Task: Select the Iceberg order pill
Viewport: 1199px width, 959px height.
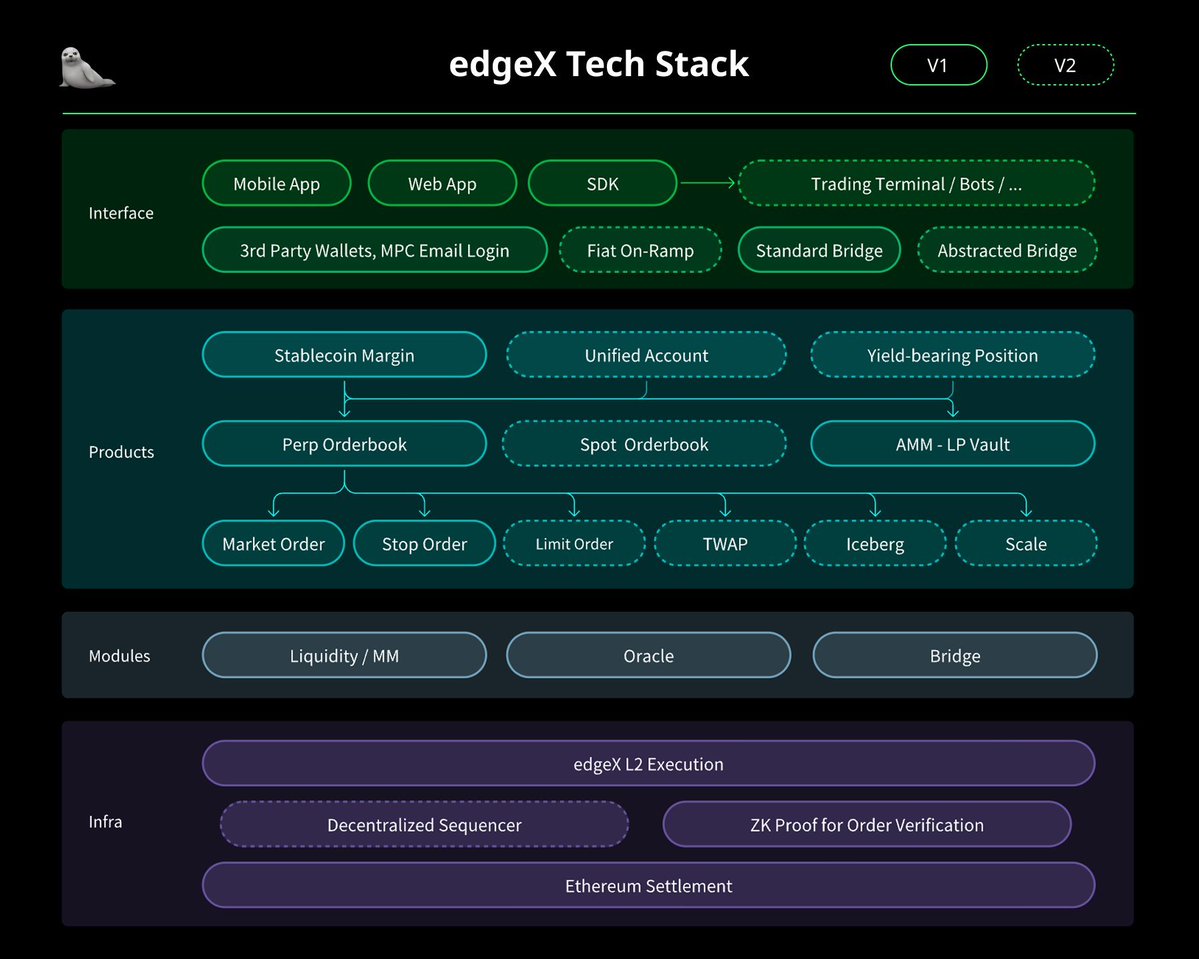Action: click(875, 544)
